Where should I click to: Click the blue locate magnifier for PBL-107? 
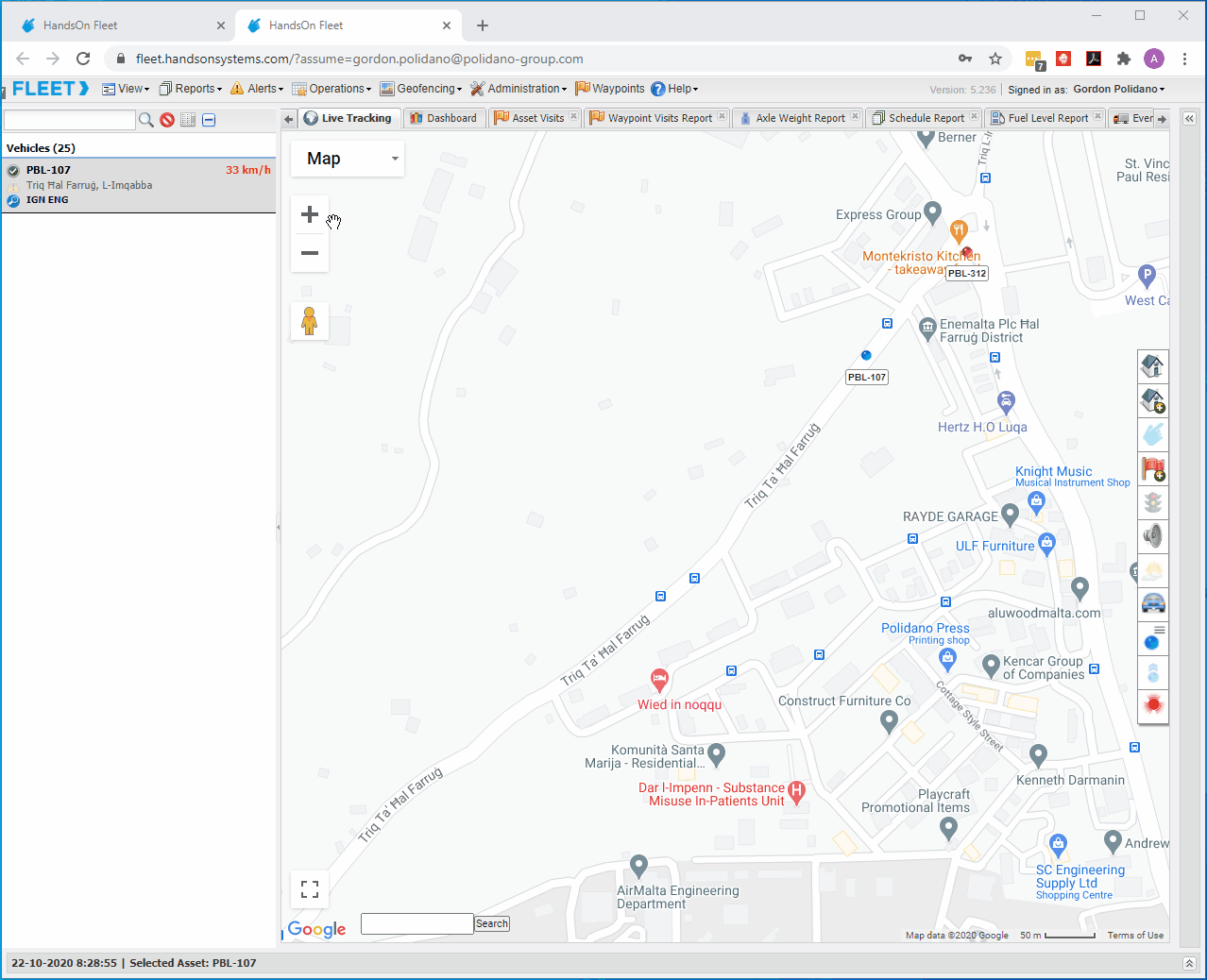(13, 201)
